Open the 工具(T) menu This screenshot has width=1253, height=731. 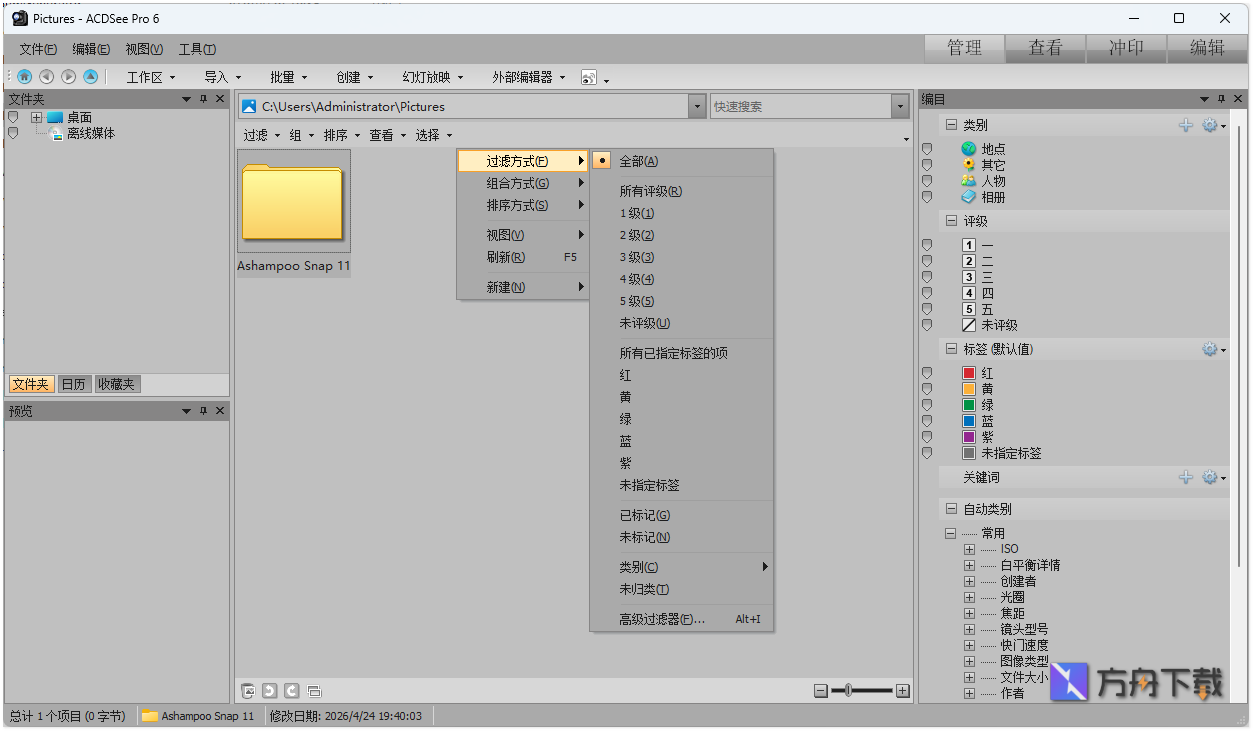tap(197, 48)
